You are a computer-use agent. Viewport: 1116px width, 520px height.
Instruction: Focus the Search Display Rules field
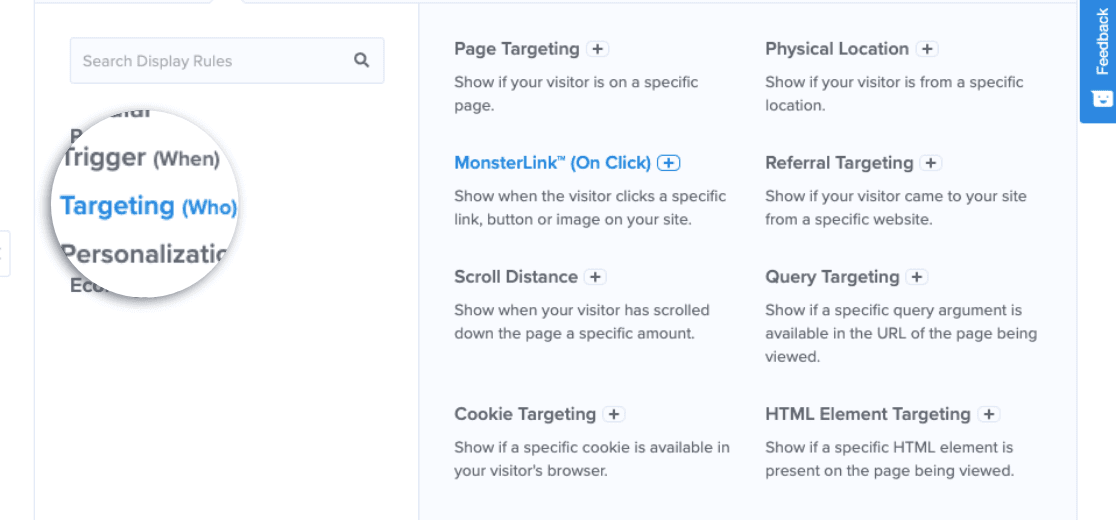[227, 60]
